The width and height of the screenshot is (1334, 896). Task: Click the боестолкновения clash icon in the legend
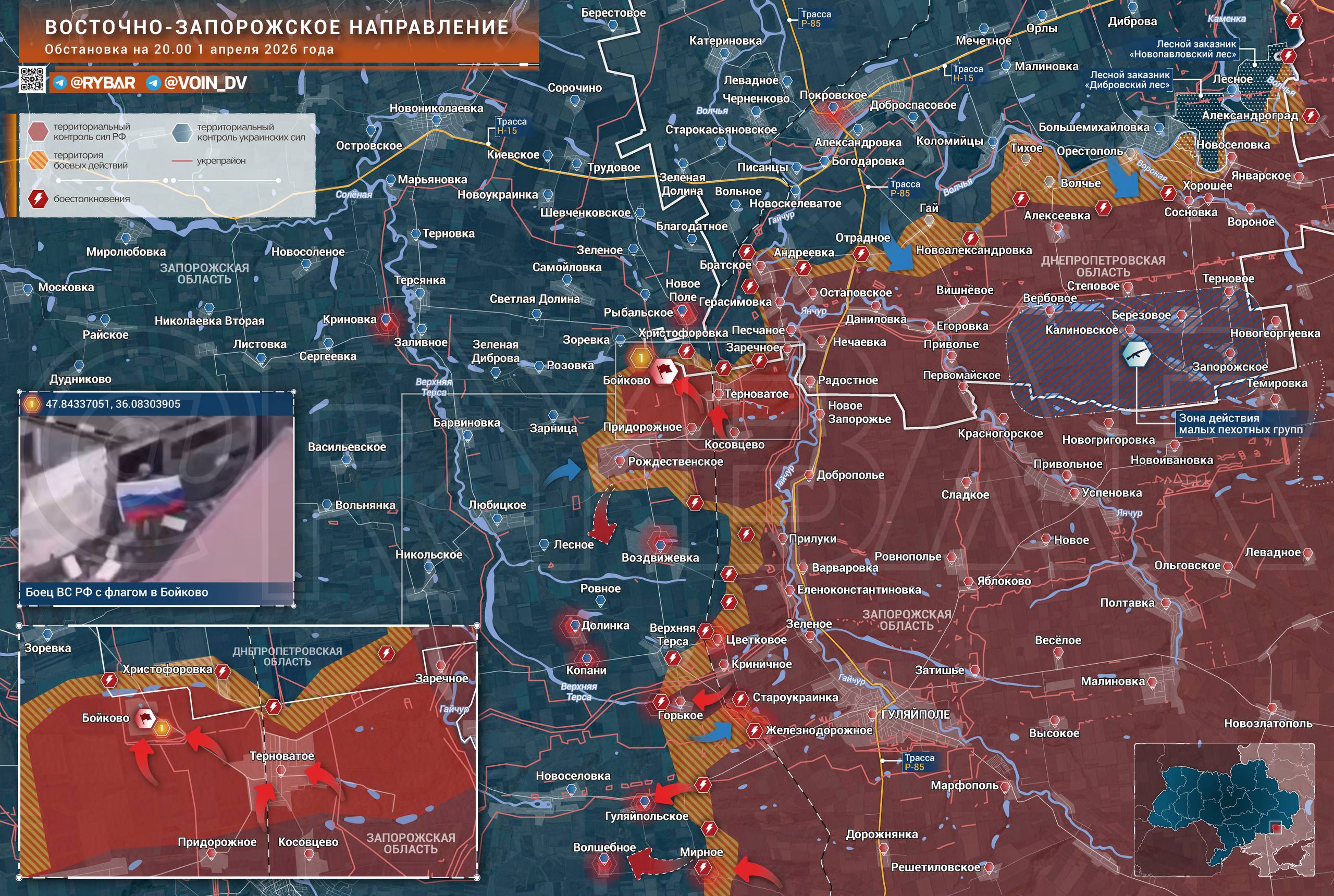(x=37, y=199)
